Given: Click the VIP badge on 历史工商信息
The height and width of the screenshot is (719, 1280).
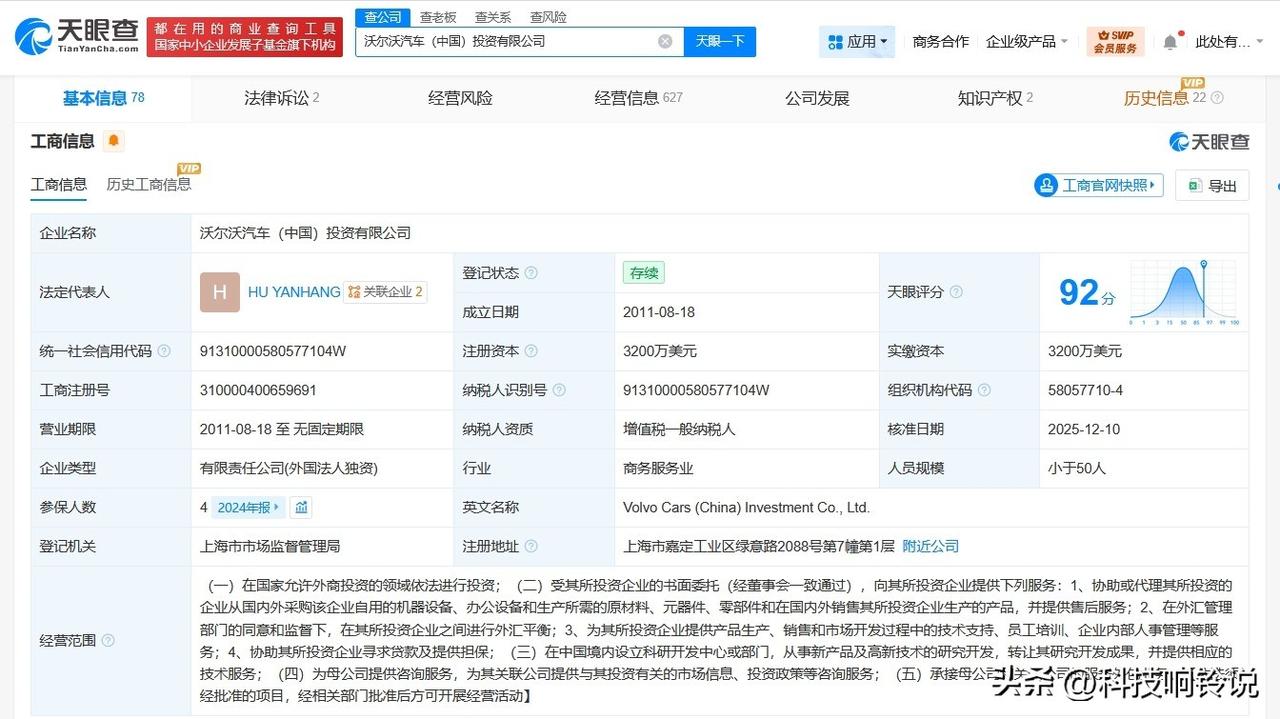Looking at the screenshot, I should [x=189, y=168].
